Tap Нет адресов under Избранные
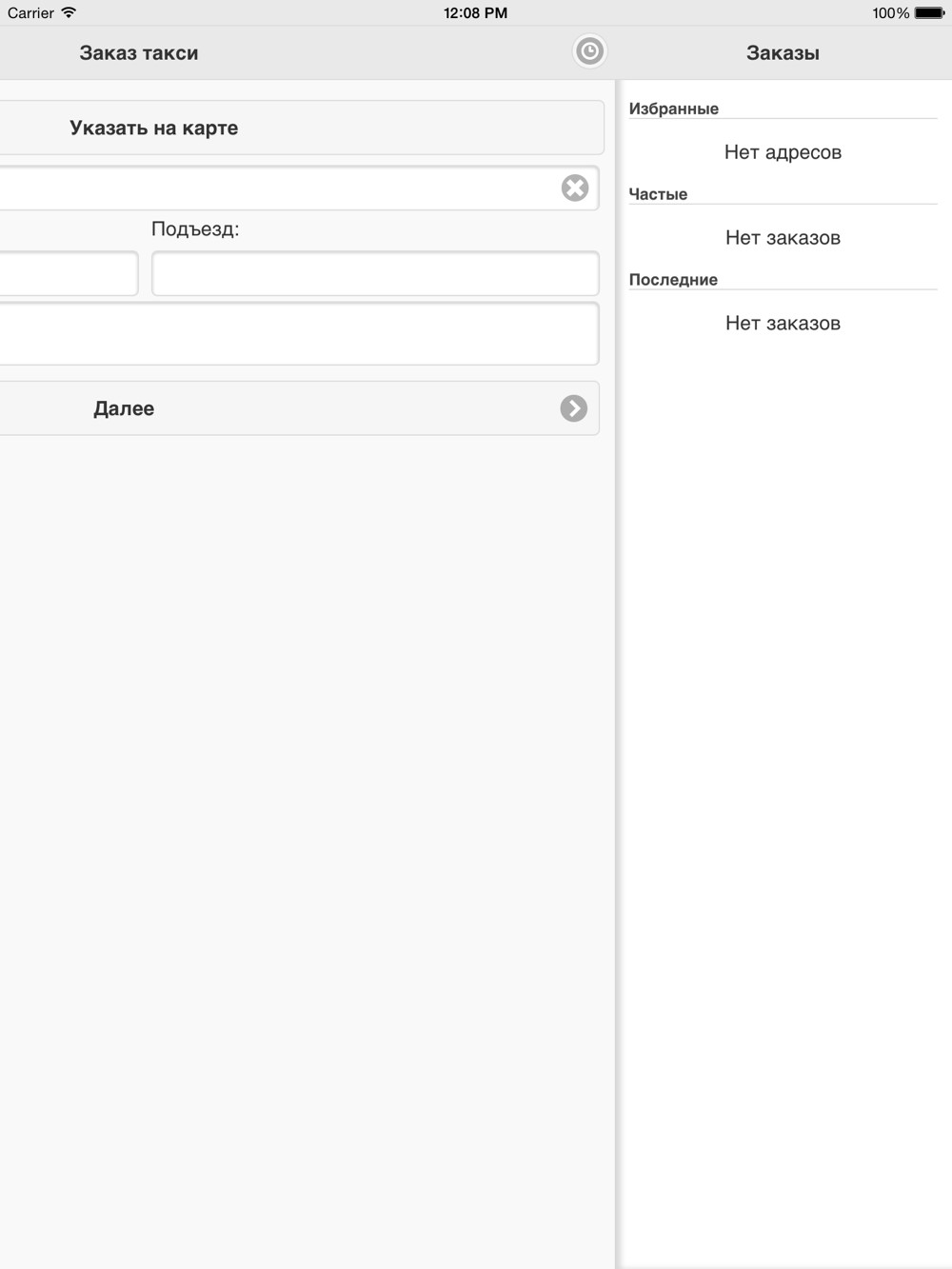952x1269 pixels. click(x=783, y=152)
